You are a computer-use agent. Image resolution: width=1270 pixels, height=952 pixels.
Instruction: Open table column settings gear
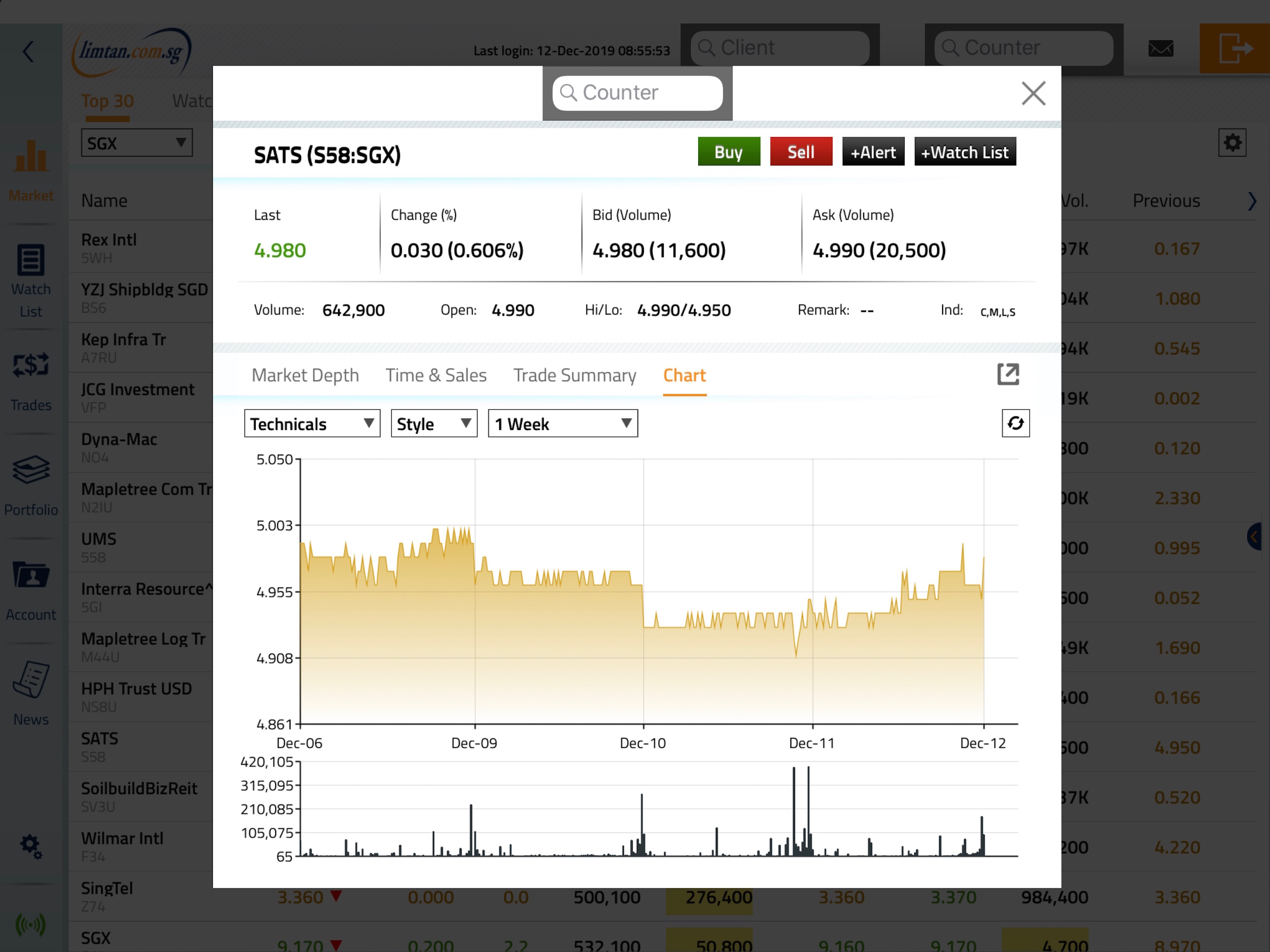1232,142
